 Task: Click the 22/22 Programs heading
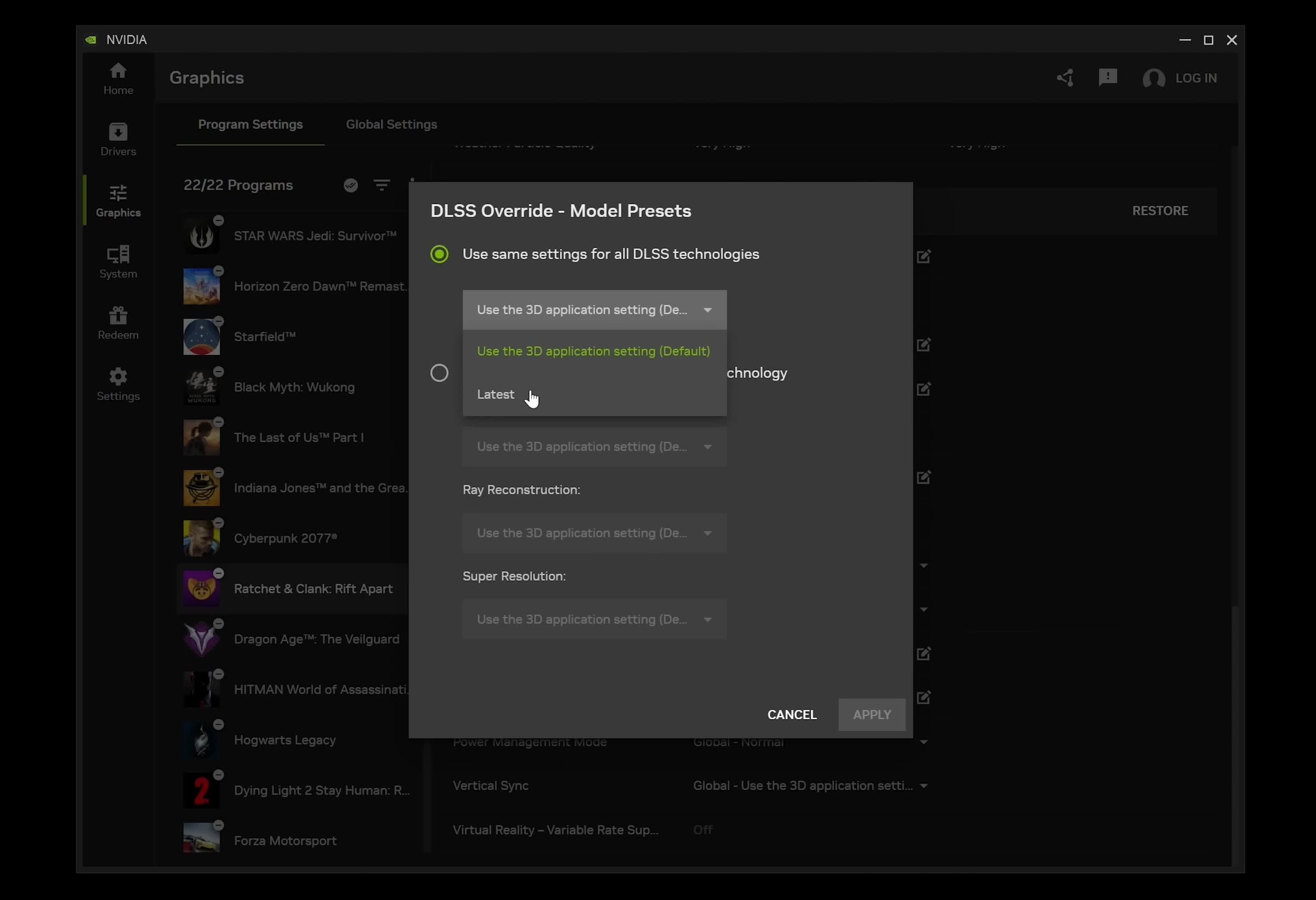pos(238,185)
